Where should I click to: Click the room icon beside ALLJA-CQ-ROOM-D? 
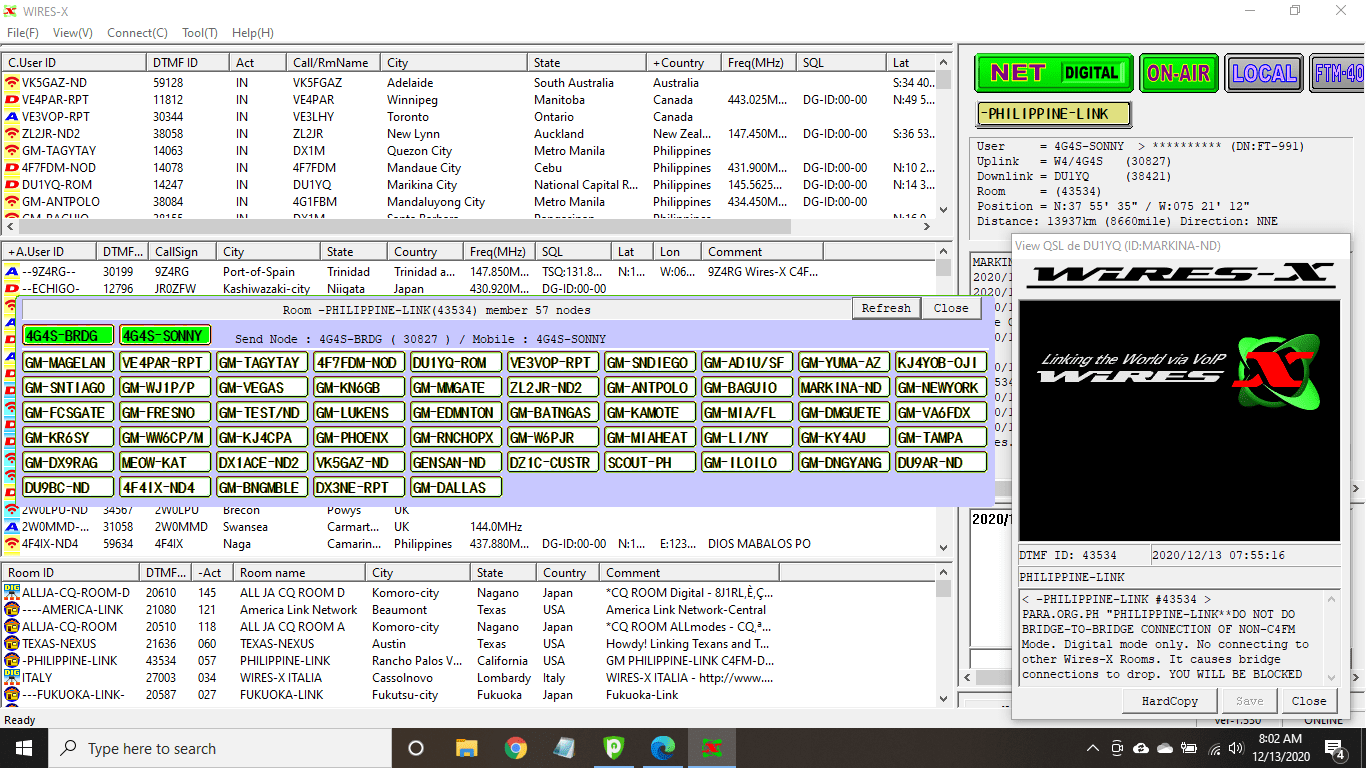tap(12, 593)
